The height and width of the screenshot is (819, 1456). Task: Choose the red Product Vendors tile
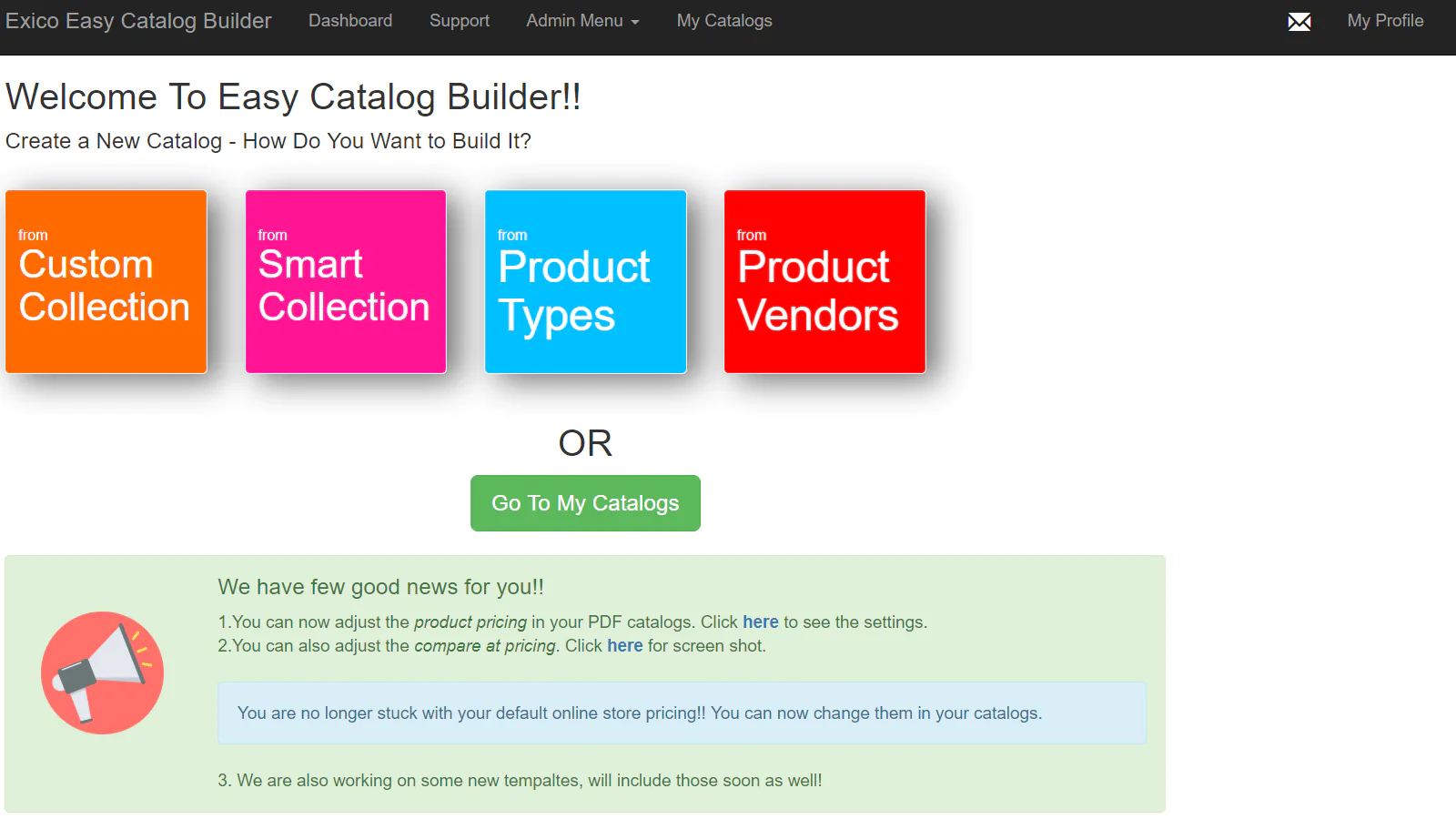coord(824,281)
